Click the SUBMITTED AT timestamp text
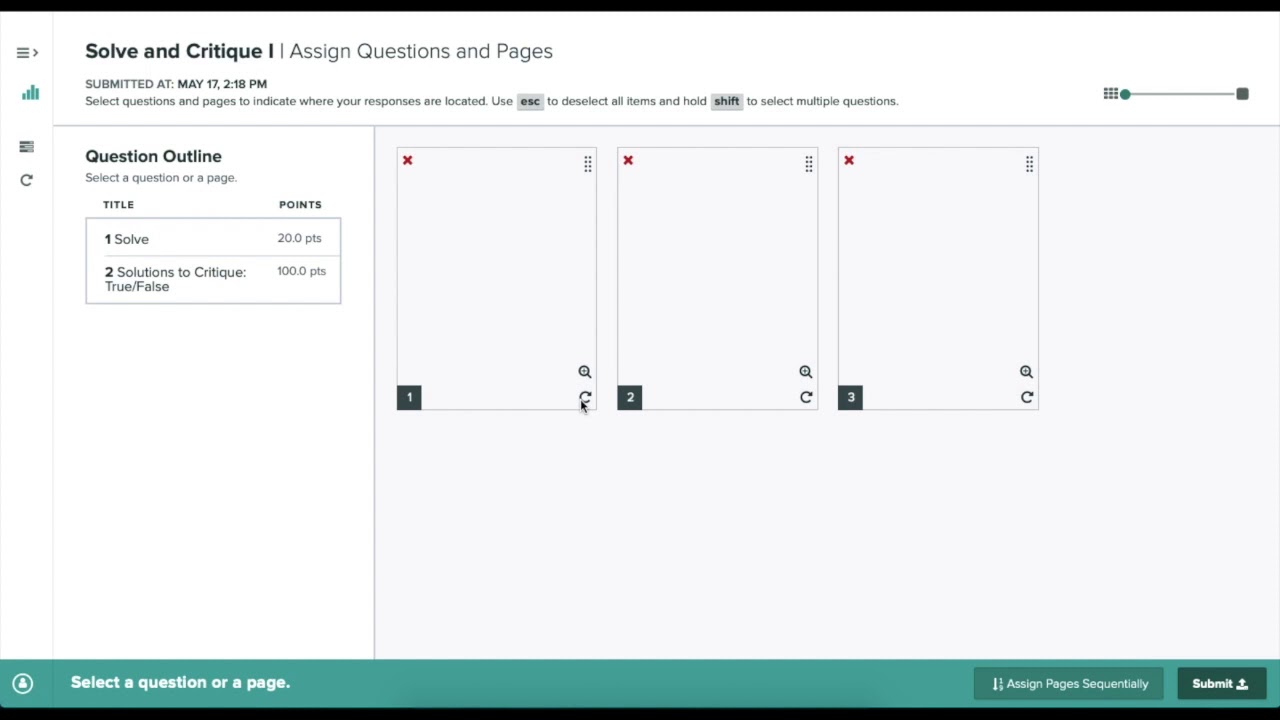The image size is (1280, 720). click(x=176, y=84)
